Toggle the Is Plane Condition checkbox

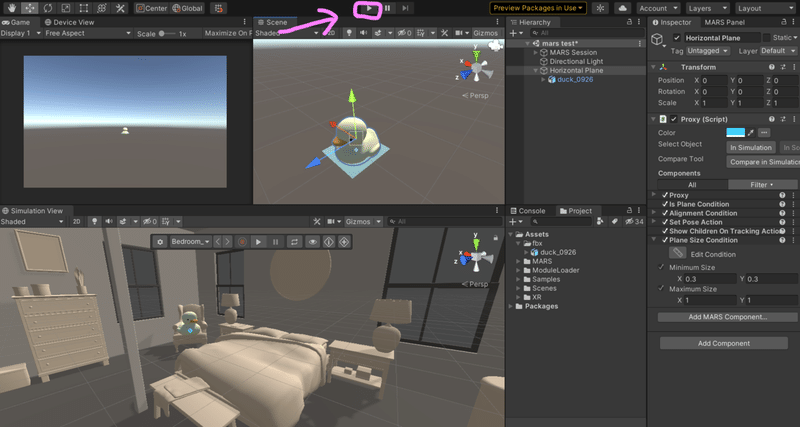point(665,204)
